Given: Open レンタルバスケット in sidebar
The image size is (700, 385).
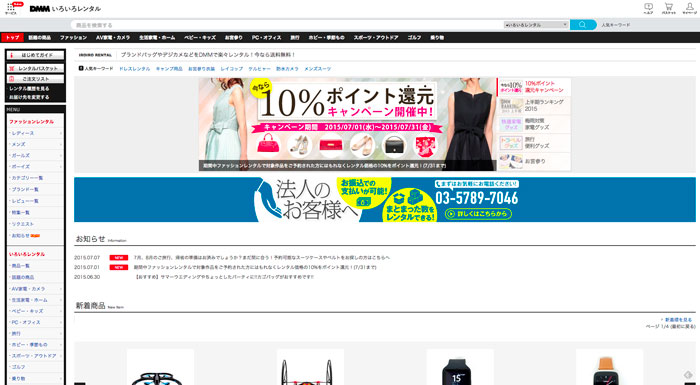Looking at the screenshot, I should [35, 68].
